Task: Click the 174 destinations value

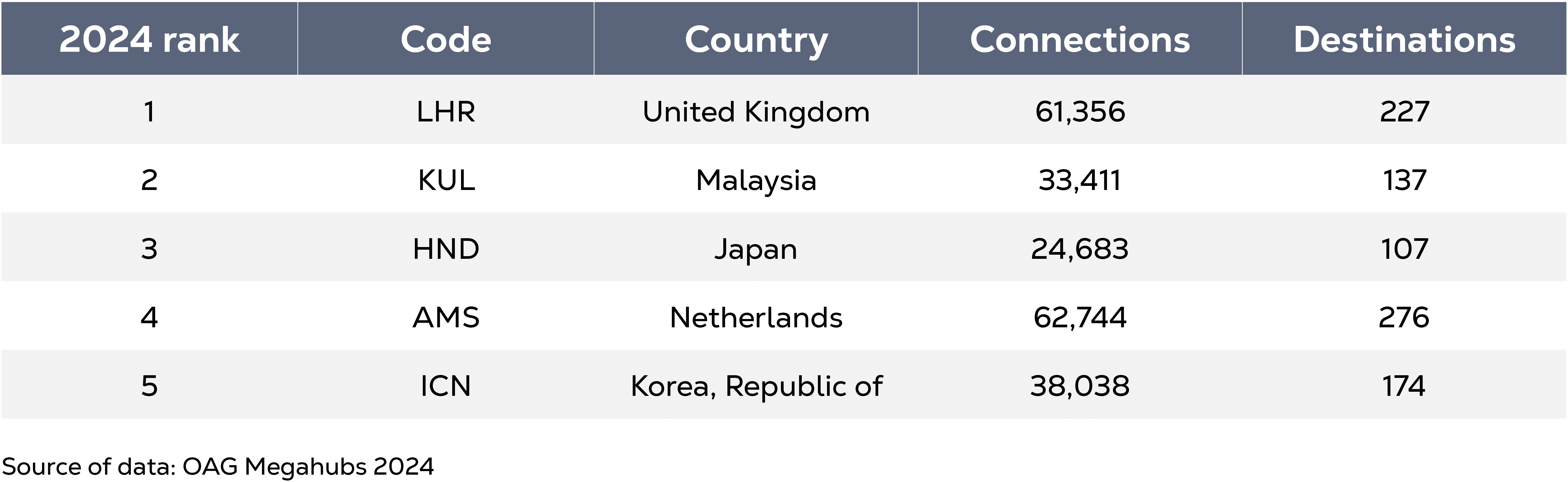Action: (1404, 386)
